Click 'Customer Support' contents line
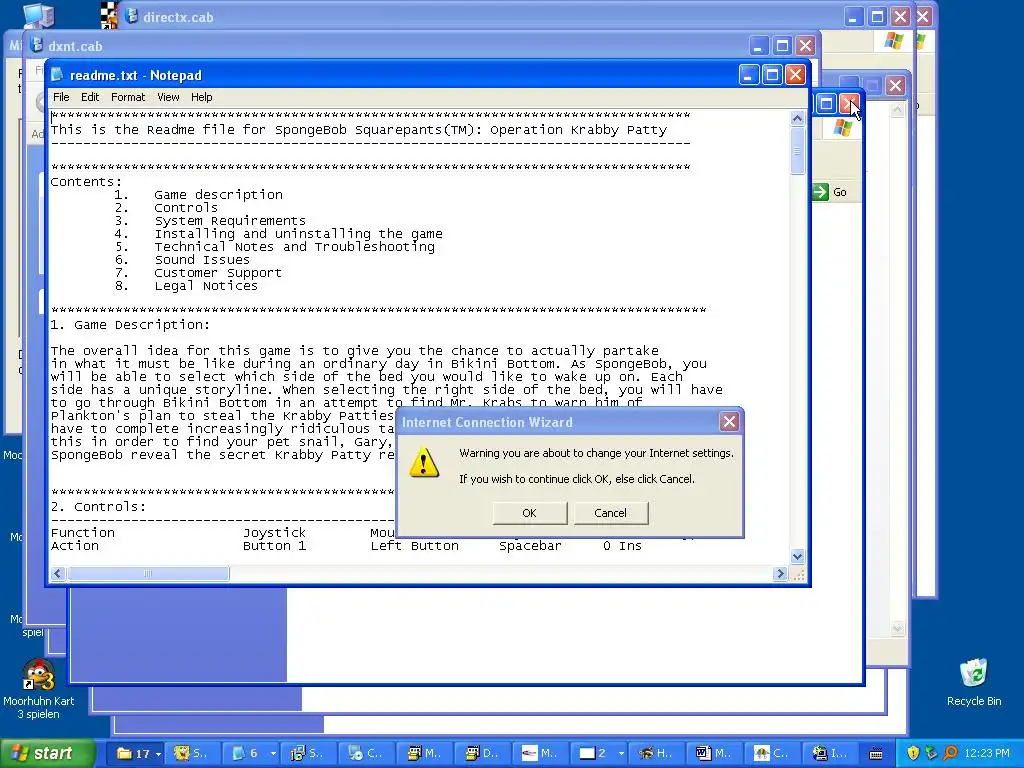 (x=218, y=273)
